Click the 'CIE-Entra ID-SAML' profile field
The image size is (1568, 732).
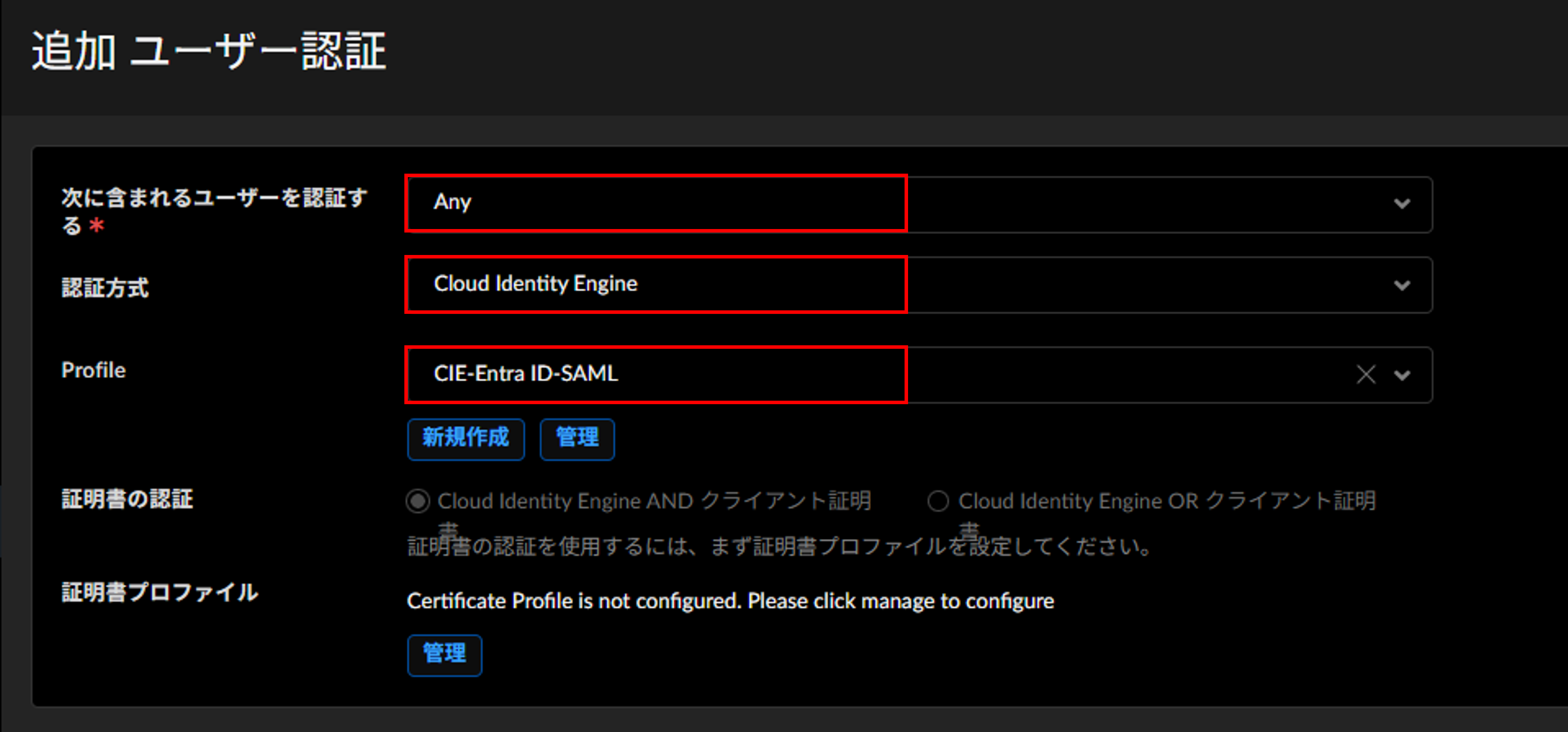919,375
